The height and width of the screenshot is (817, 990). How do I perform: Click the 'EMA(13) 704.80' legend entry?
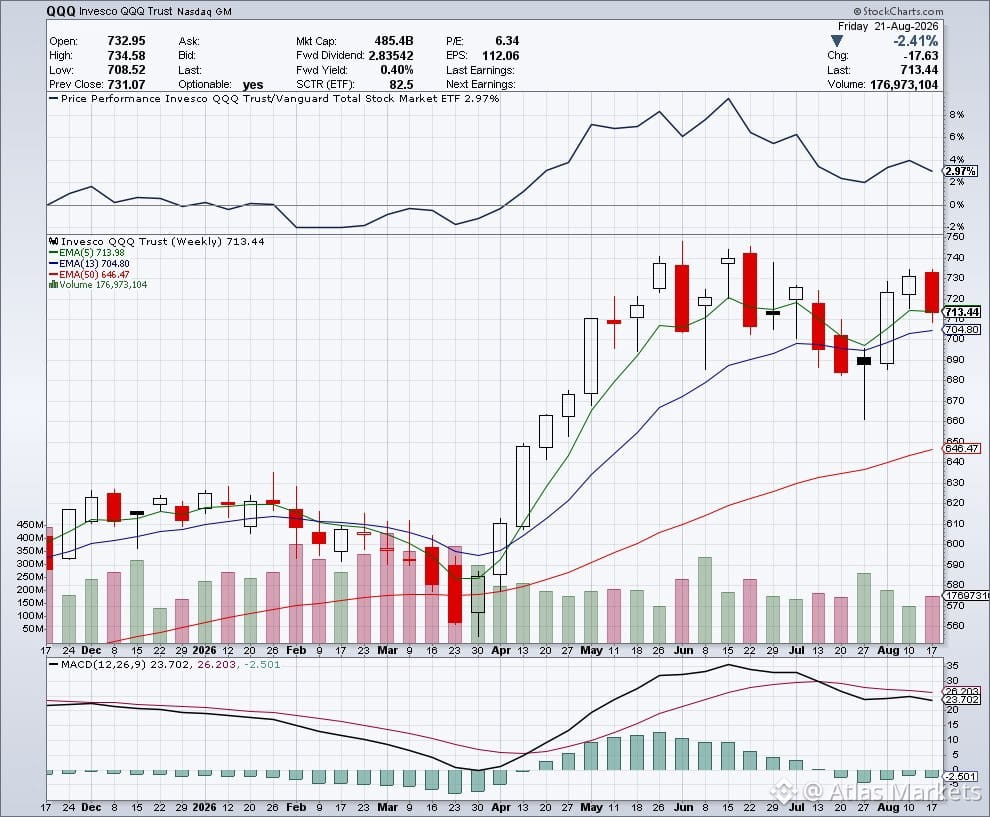click(x=89, y=263)
